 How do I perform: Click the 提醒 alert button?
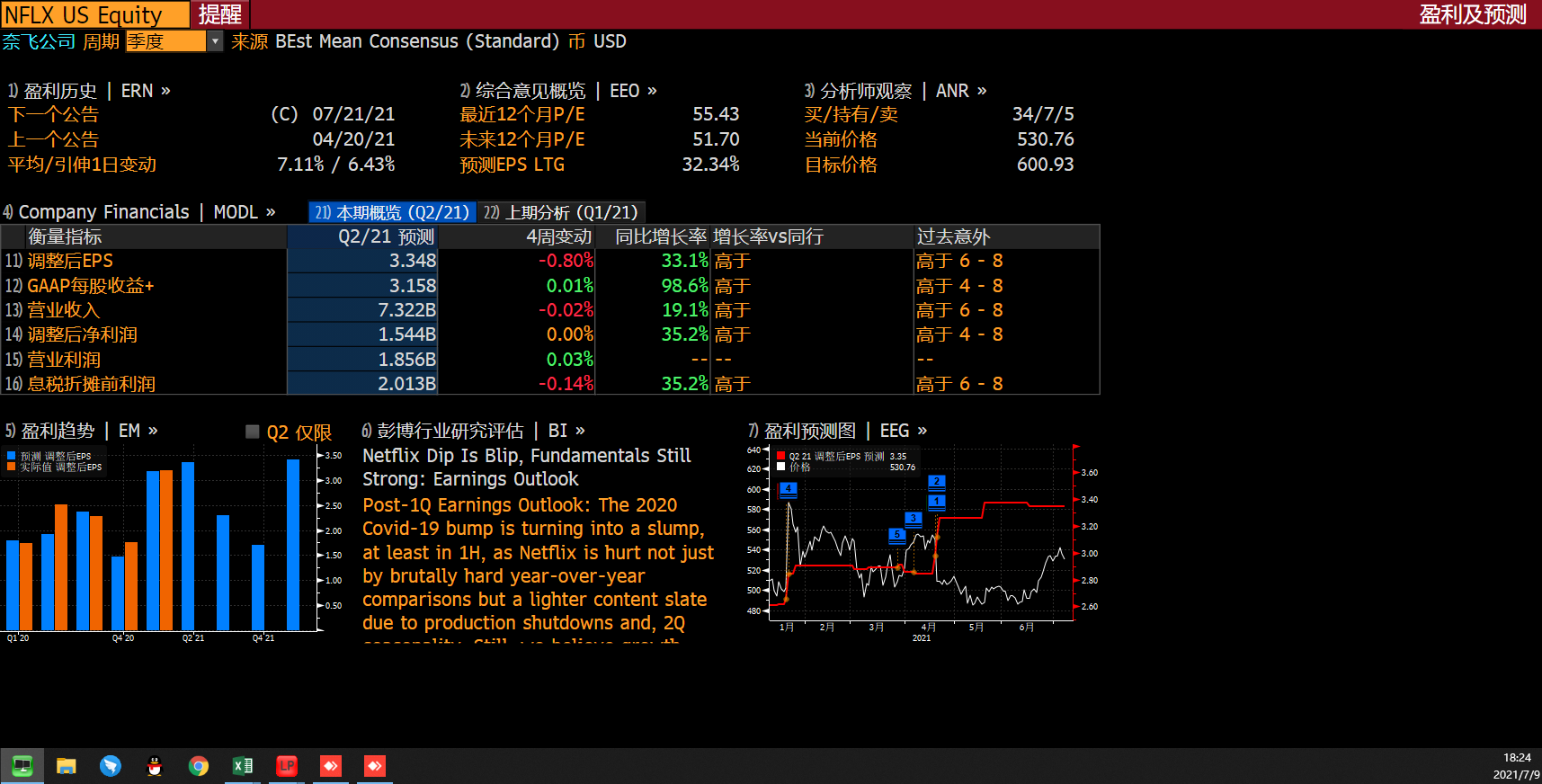(220, 14)
